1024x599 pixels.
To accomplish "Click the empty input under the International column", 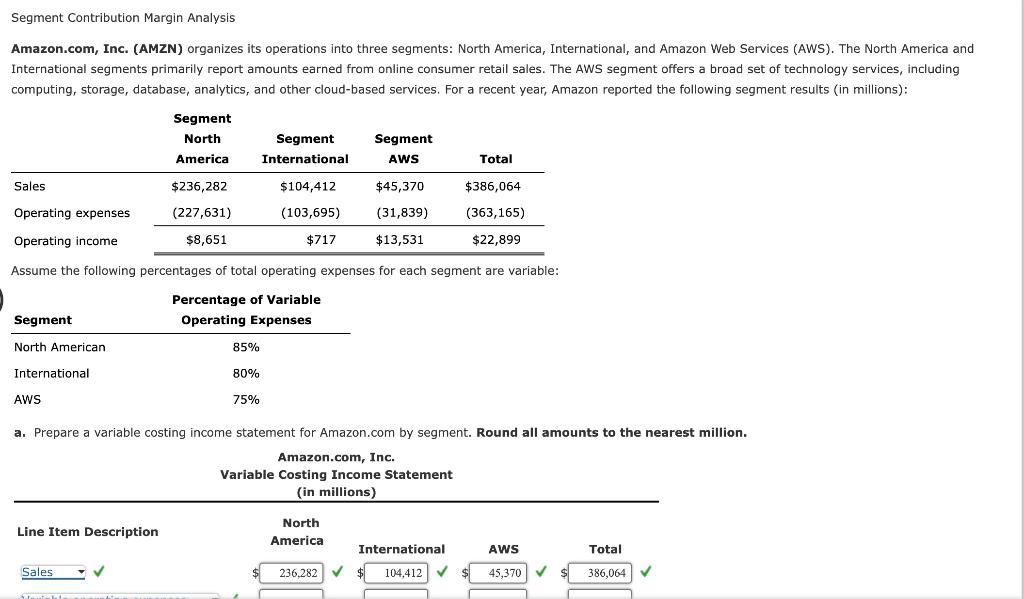I will [396, 596].
